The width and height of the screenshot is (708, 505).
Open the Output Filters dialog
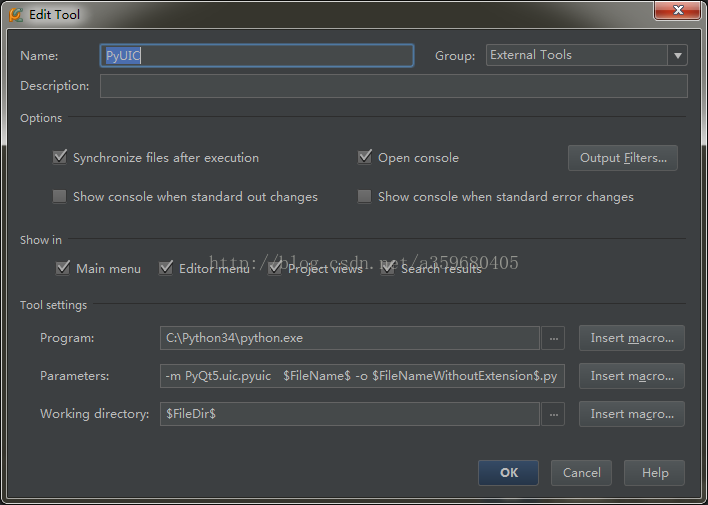pos(622,158)
